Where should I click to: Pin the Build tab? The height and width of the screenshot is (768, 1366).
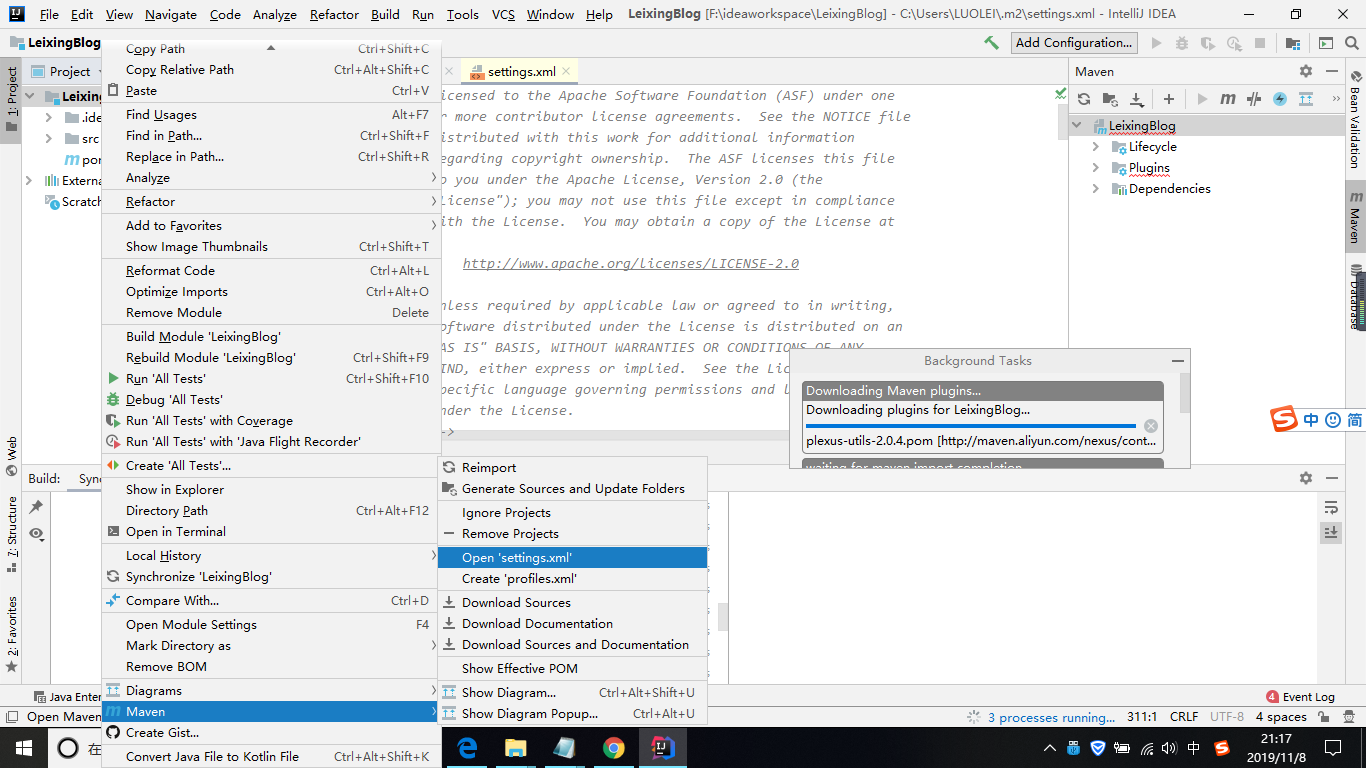[36, 508]
